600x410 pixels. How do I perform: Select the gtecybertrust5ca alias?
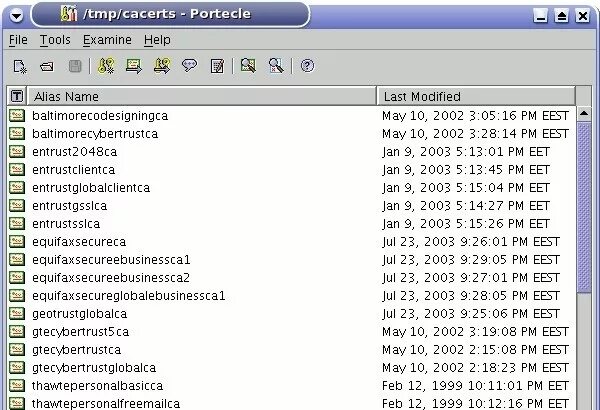[x=80, y=332]
